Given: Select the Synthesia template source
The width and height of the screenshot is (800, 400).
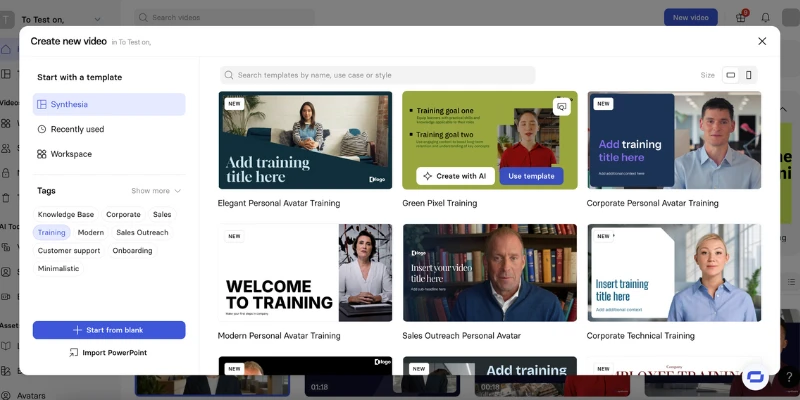Looking at the screenshot, I should 109,104.
